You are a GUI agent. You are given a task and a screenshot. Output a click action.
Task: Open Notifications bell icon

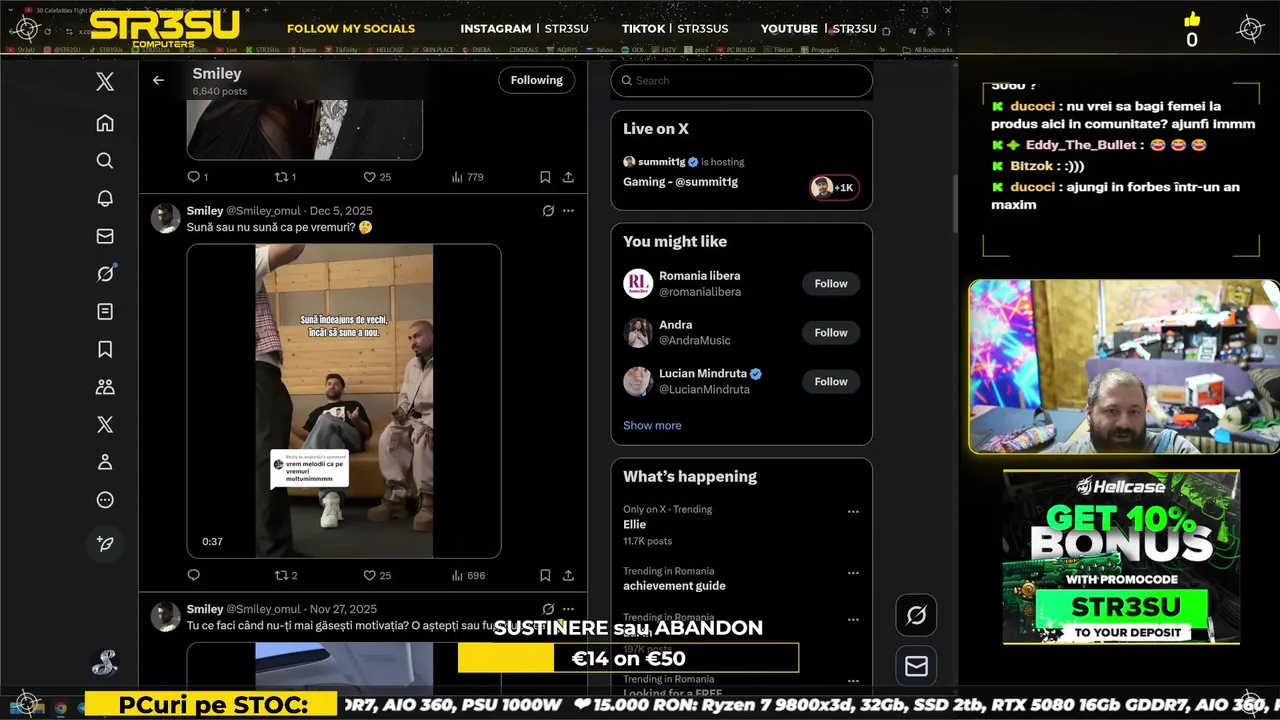coord(105,198)
